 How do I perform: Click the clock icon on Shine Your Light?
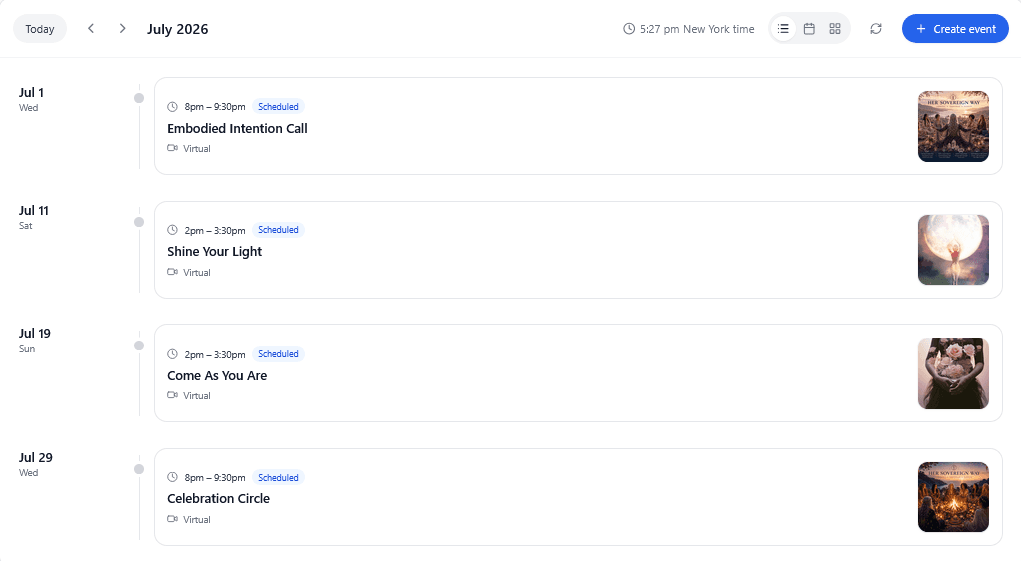tap(173, 230)
